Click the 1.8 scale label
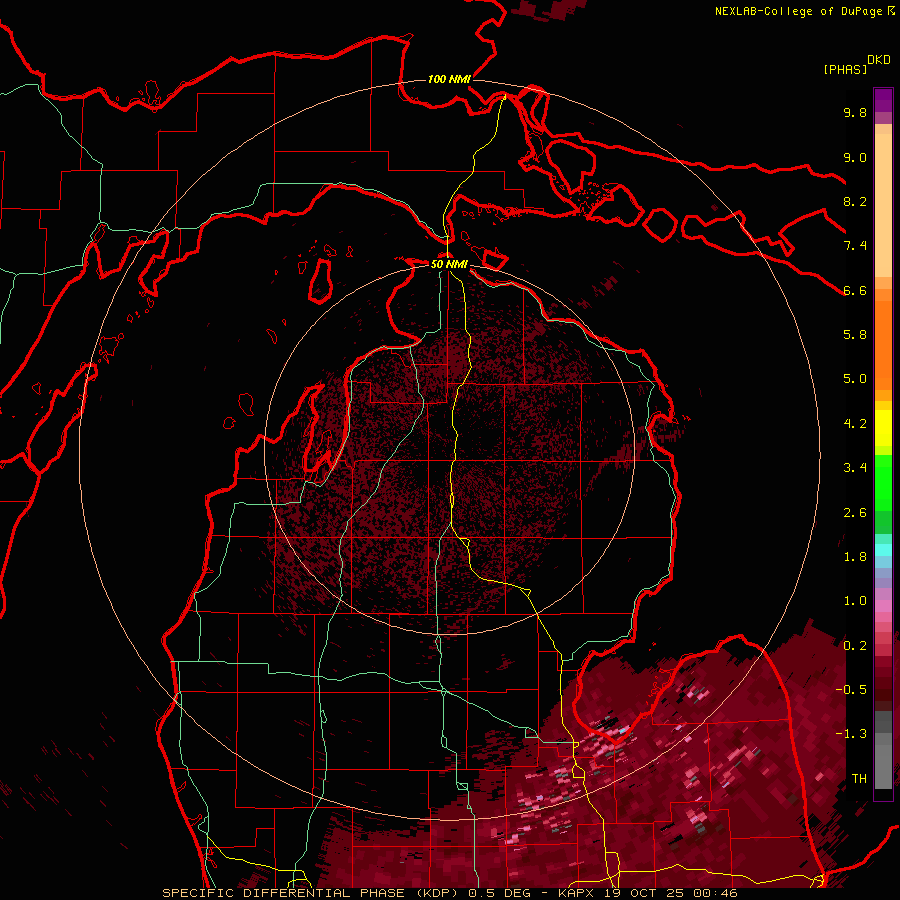 click(855, 557)
